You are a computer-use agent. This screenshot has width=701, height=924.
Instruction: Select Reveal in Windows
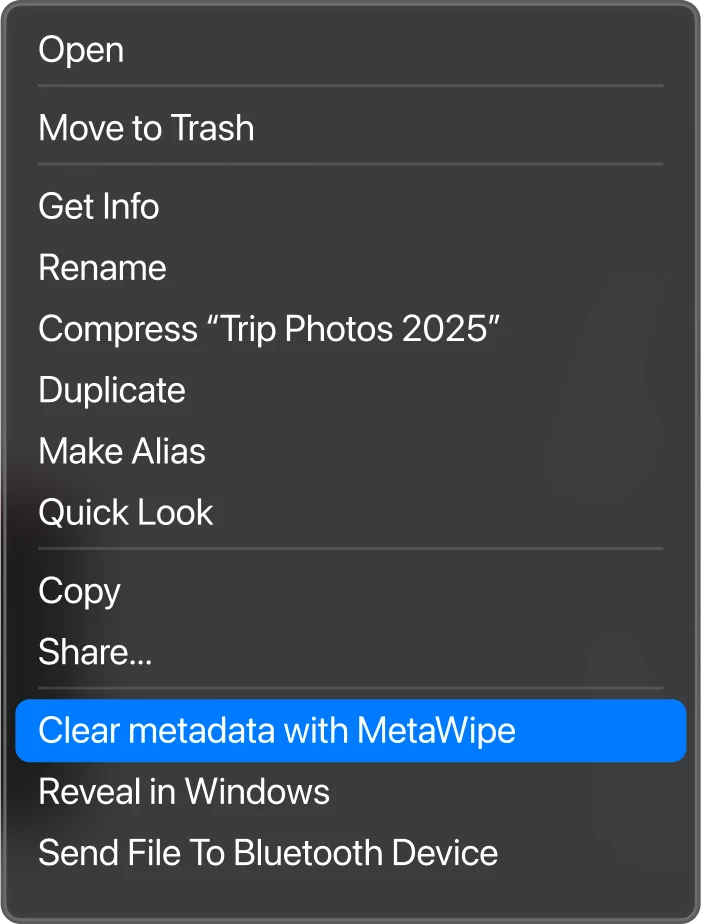183,791
